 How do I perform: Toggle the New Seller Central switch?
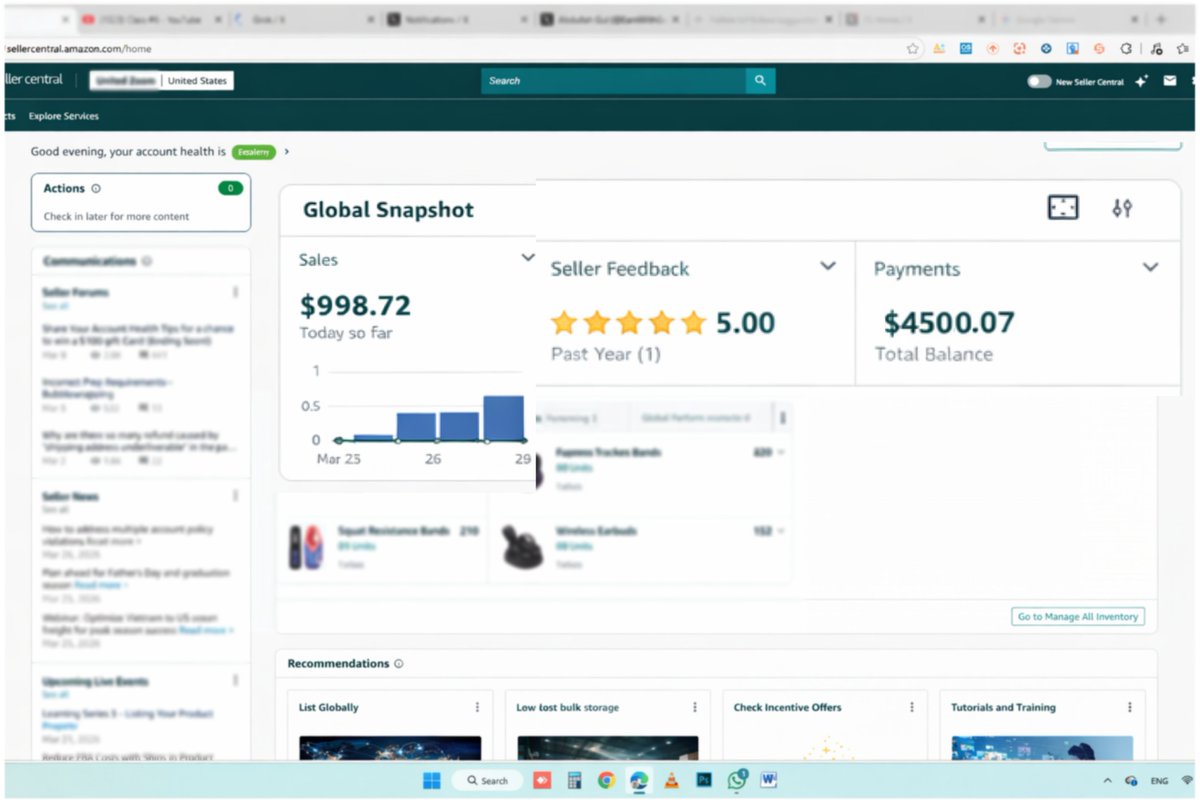tap(1039, 82)
